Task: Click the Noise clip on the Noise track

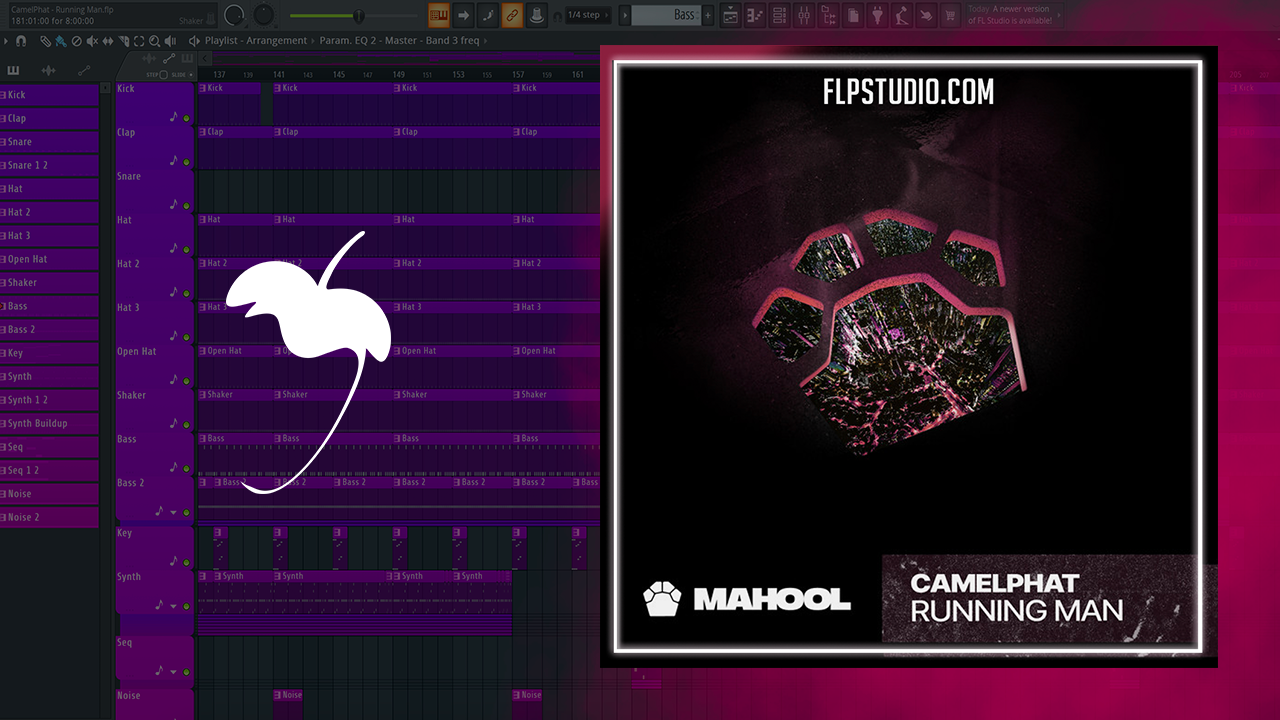Action: (x=289, y=695)
